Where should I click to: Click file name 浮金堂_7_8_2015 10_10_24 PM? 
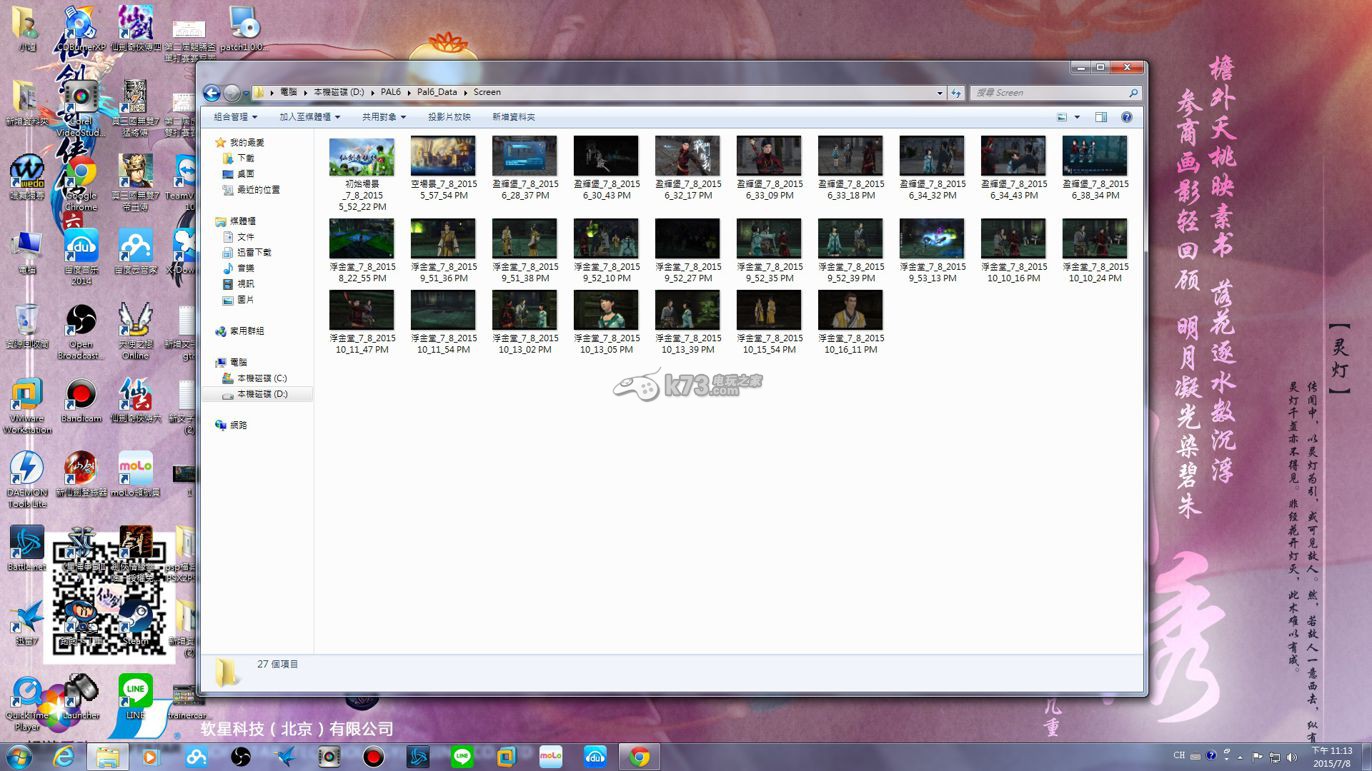tap(1095, 273)
